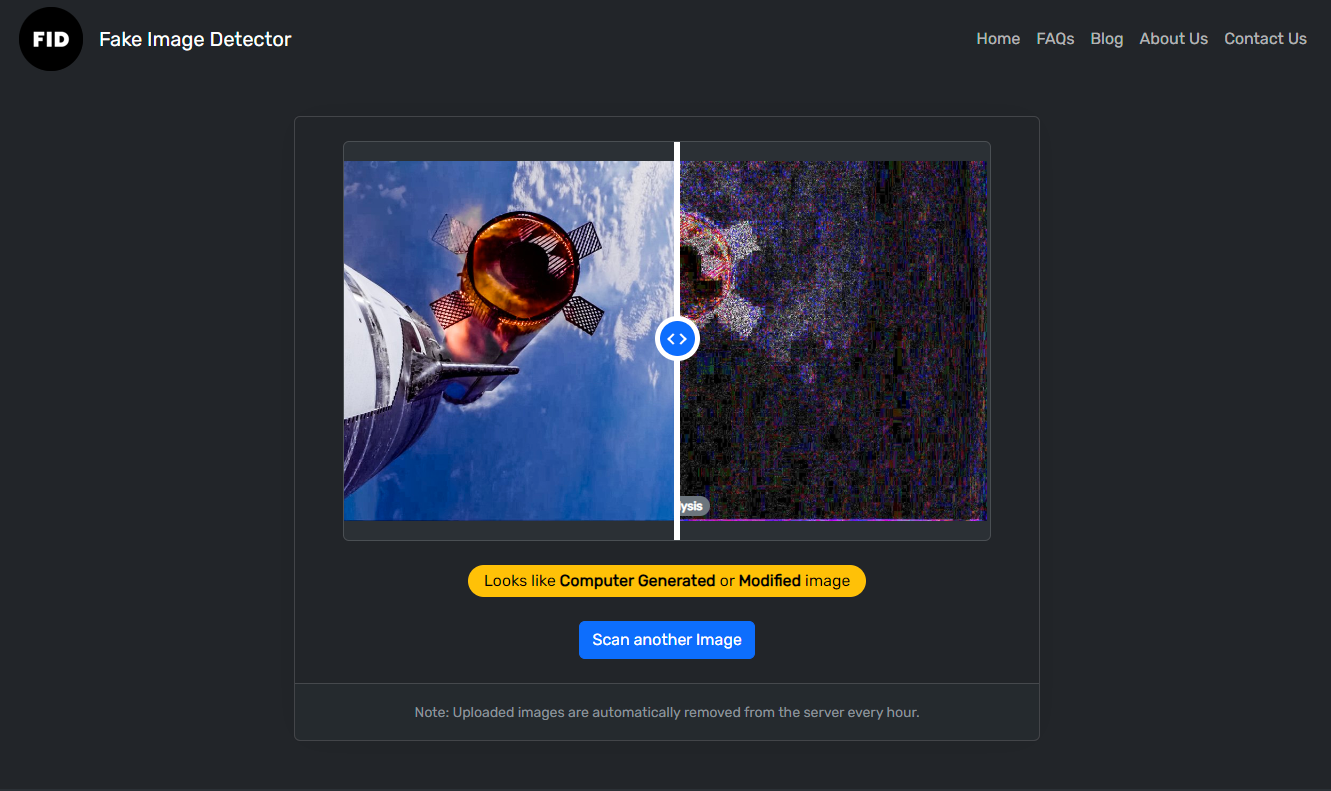Click the note about uploaded images removal
The width and height of the screenshot is (1331, 791).
pos(667,713)
